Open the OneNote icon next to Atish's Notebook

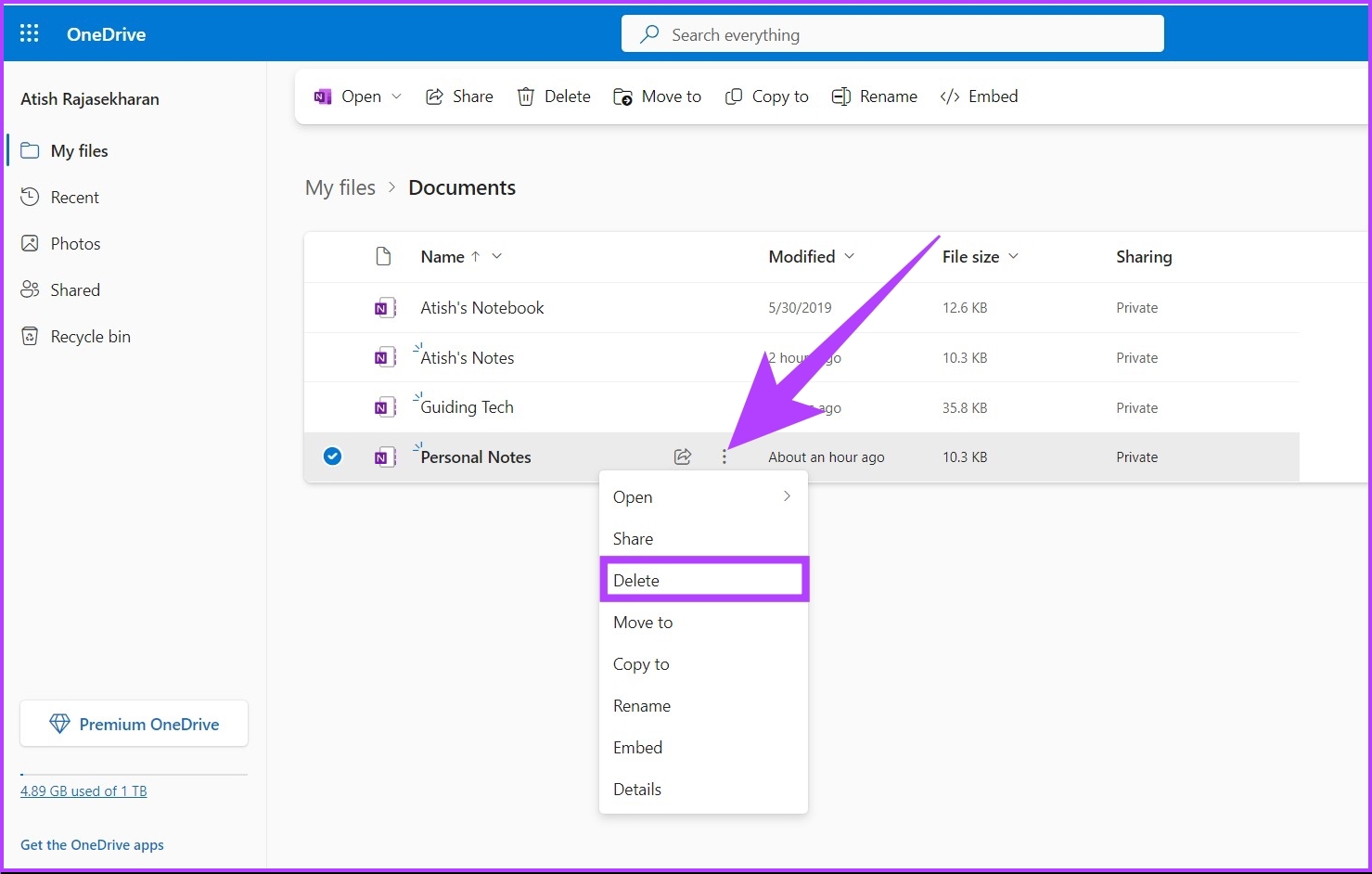[385, 307]
